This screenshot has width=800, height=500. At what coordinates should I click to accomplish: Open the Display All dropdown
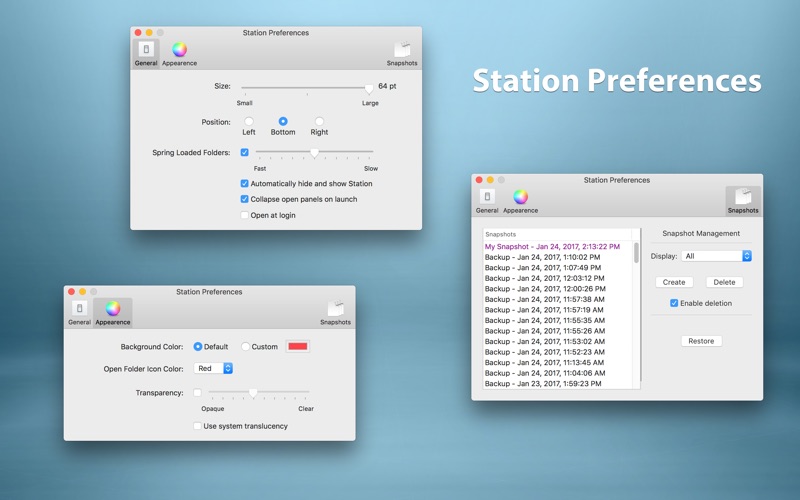point(716,256)
